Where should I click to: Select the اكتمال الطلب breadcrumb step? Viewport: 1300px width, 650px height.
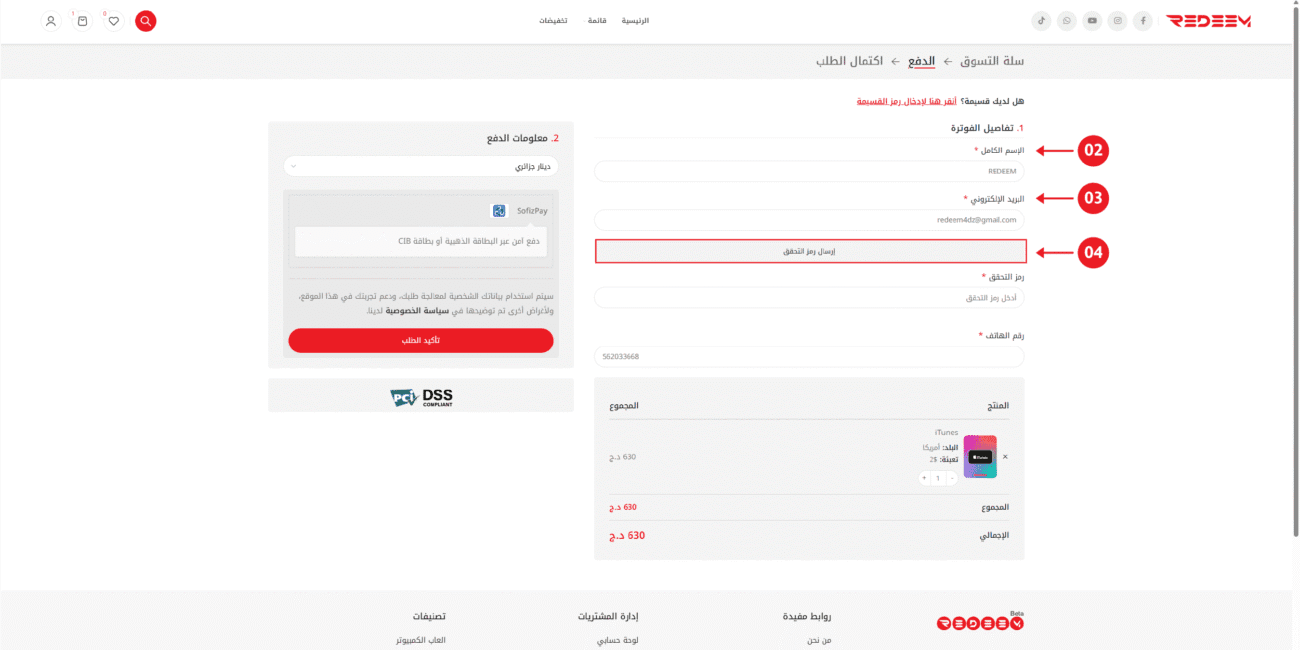pos(849,61)
